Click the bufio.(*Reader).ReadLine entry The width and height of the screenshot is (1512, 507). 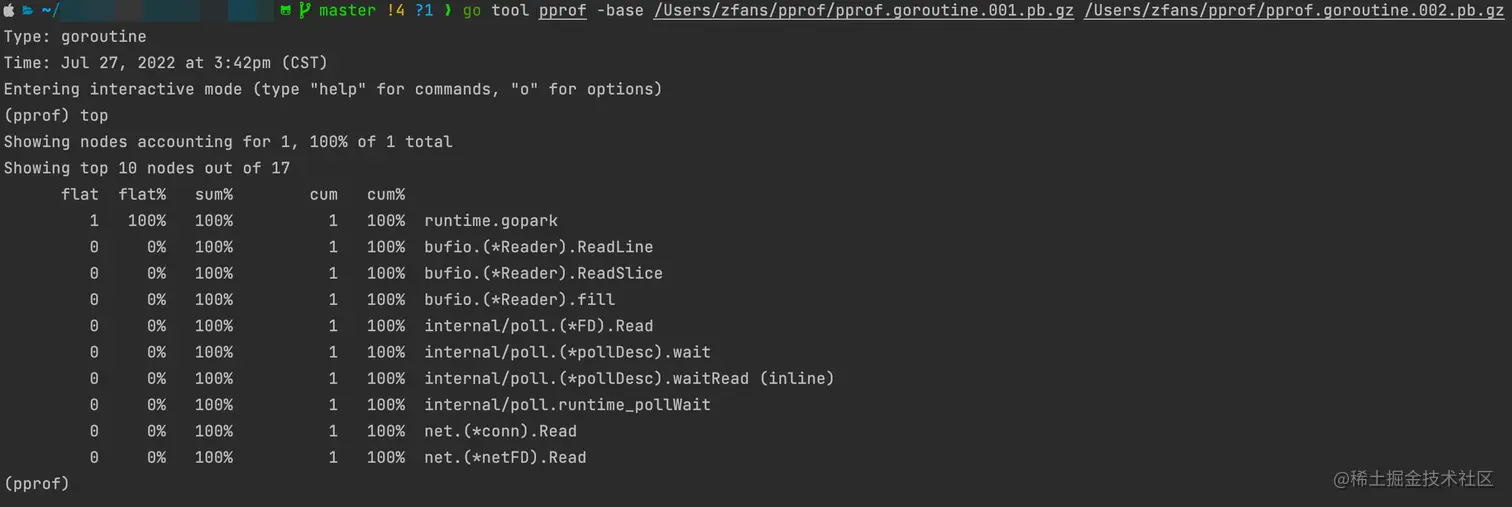(x=538, y=247)
